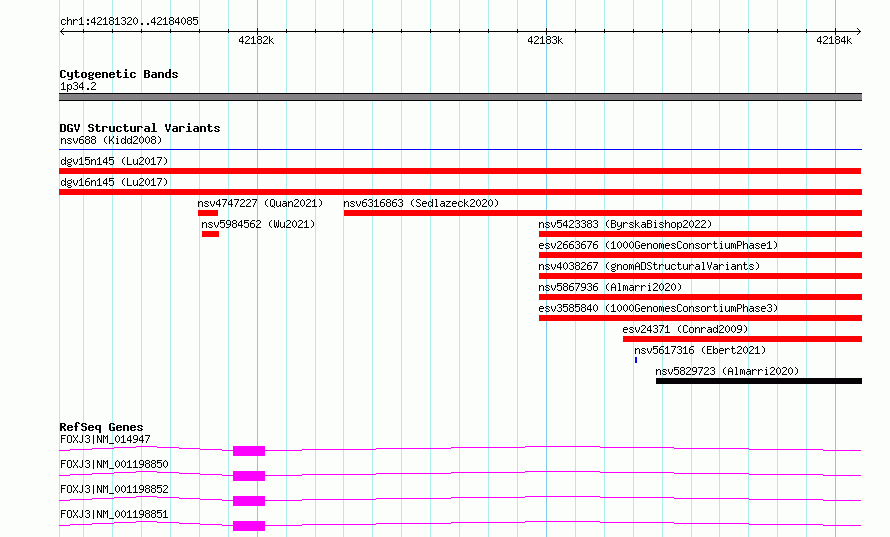
Task: Select FOXJ3|NM_001198852 transcript label
Action: click(x=114, y=489)
